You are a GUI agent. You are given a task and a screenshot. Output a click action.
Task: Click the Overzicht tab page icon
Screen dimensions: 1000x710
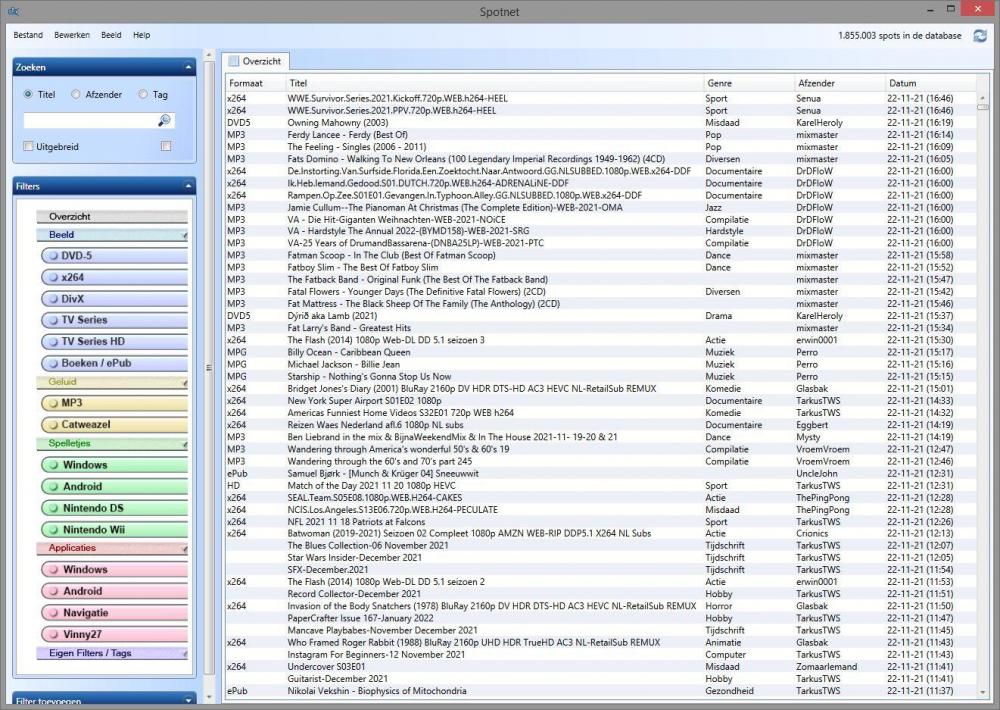point(234,62)
